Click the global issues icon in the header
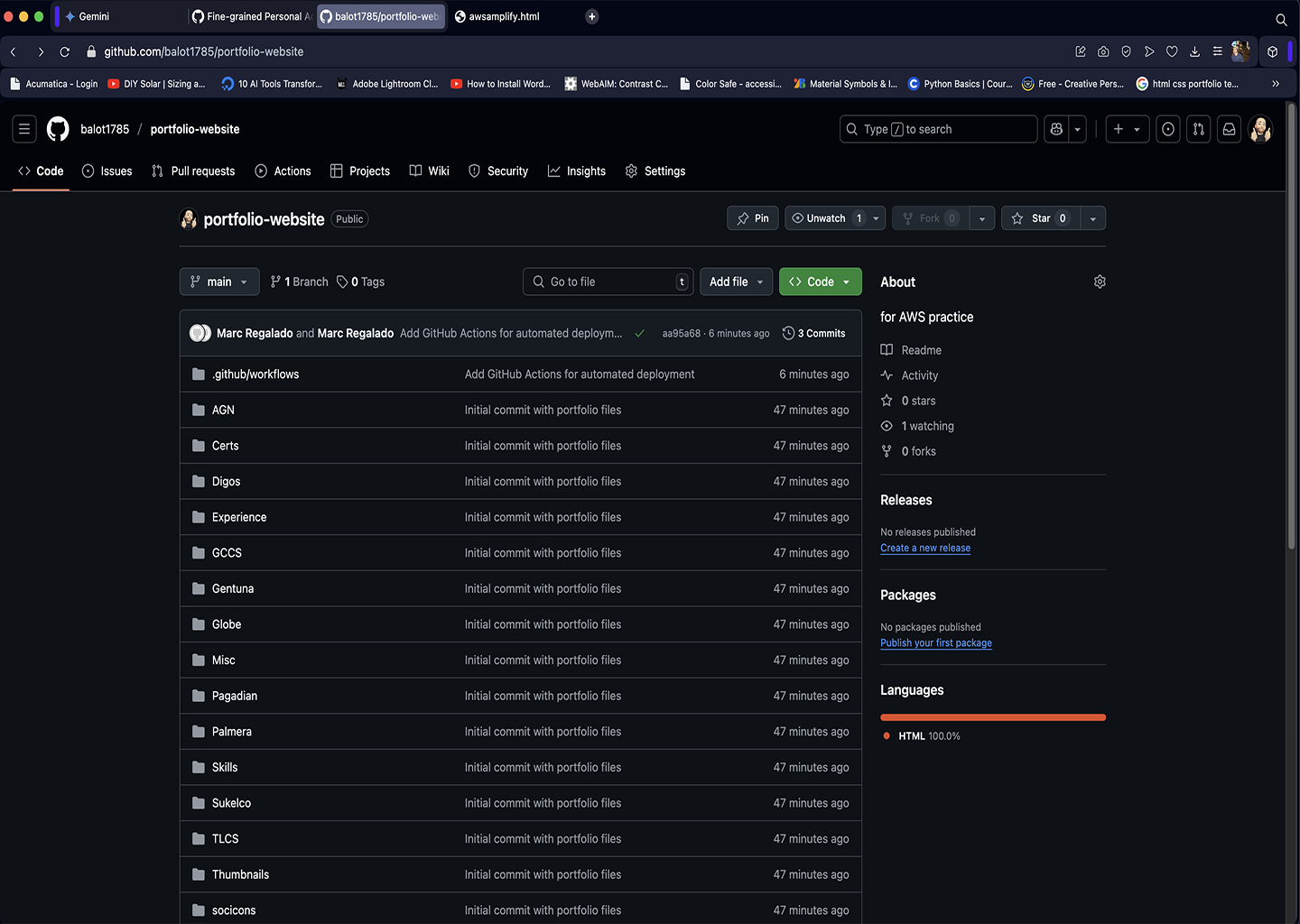 (1168, 129)
